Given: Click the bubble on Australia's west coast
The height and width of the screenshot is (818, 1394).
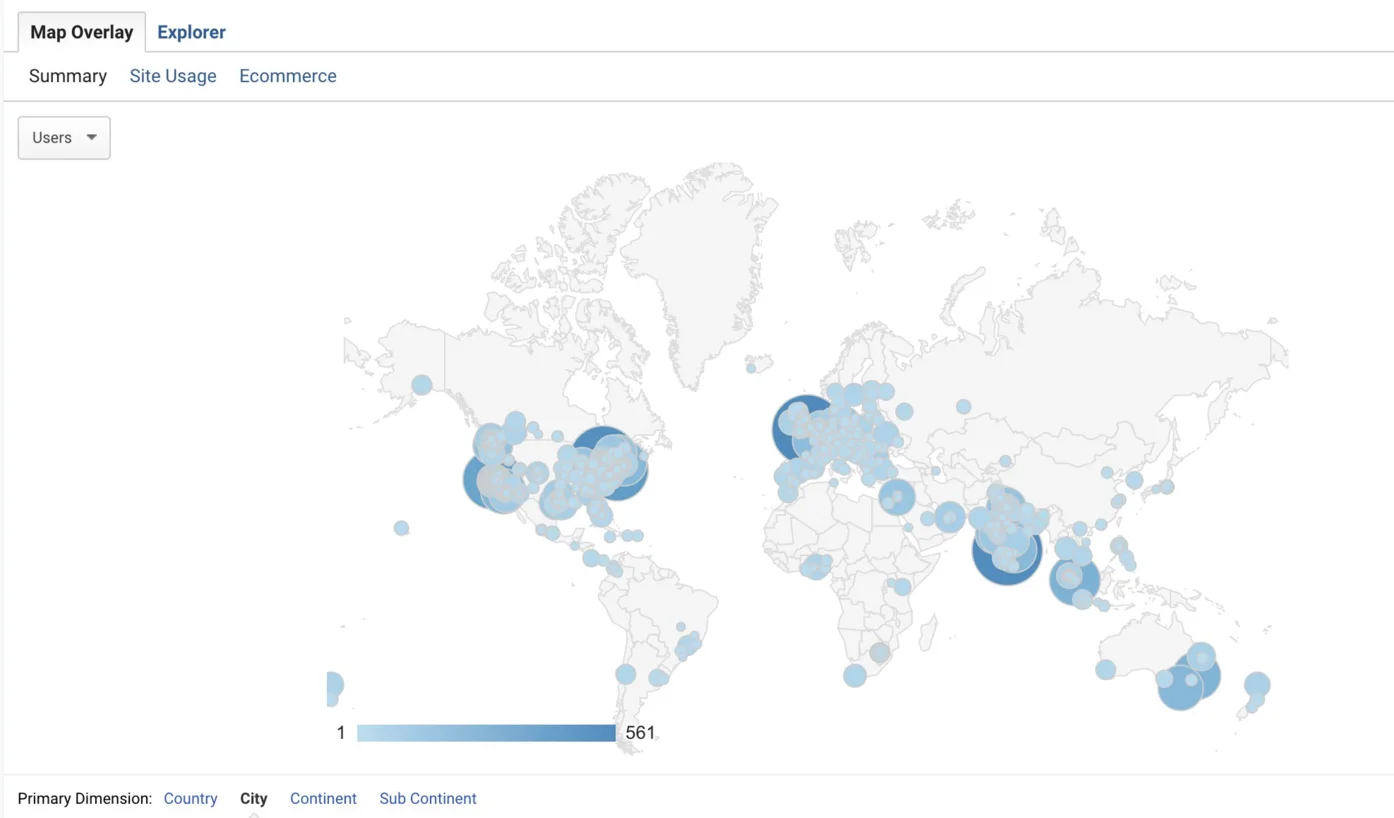Looking at the screenshot, I should click(1105, 670).
